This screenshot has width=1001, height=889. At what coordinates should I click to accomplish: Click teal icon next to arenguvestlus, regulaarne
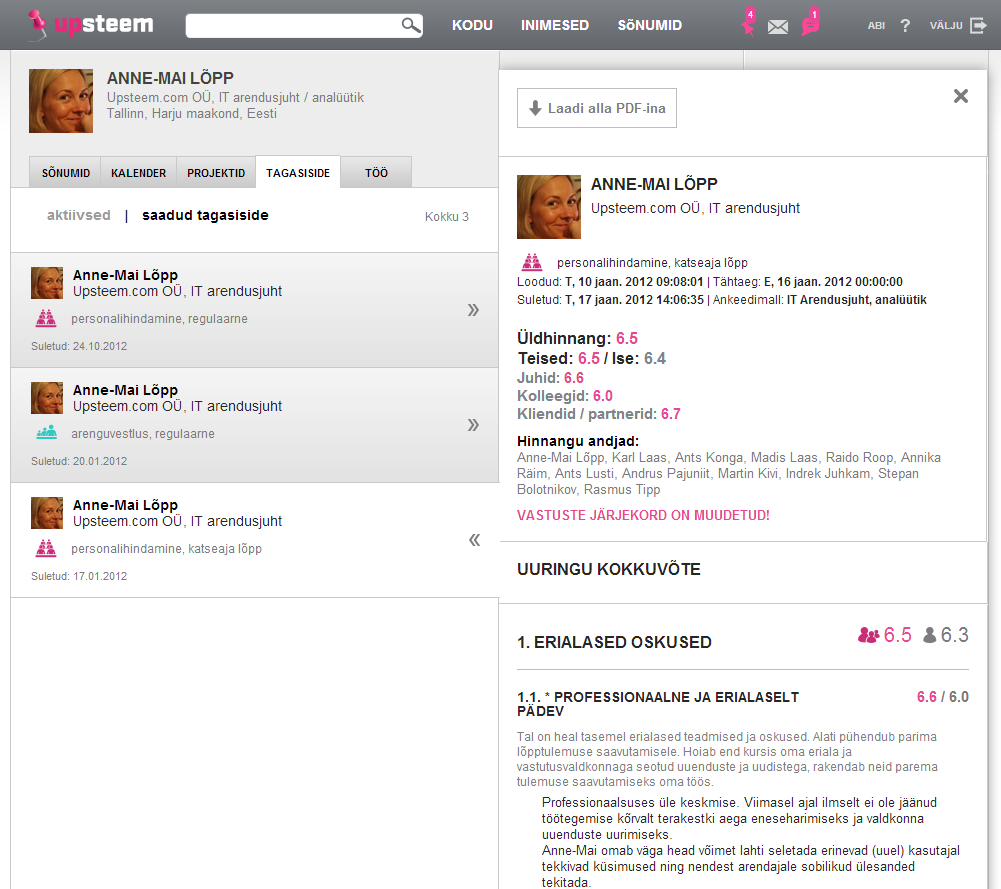(x=47, y=433)
